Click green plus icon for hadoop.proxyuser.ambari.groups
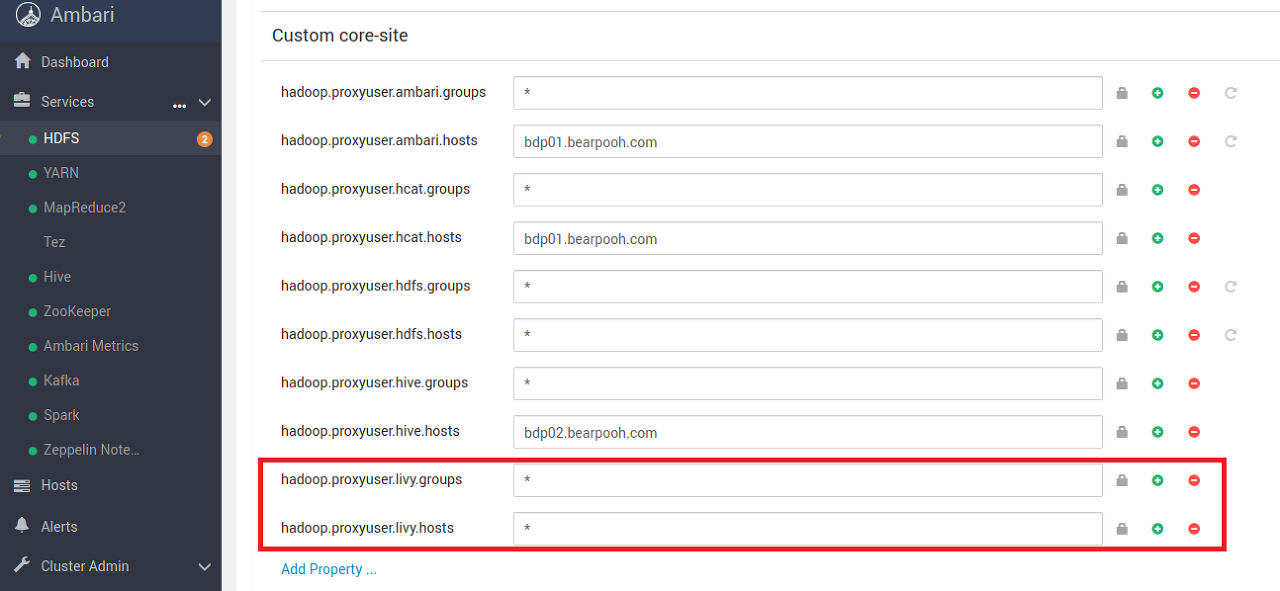 (1158, 93)
